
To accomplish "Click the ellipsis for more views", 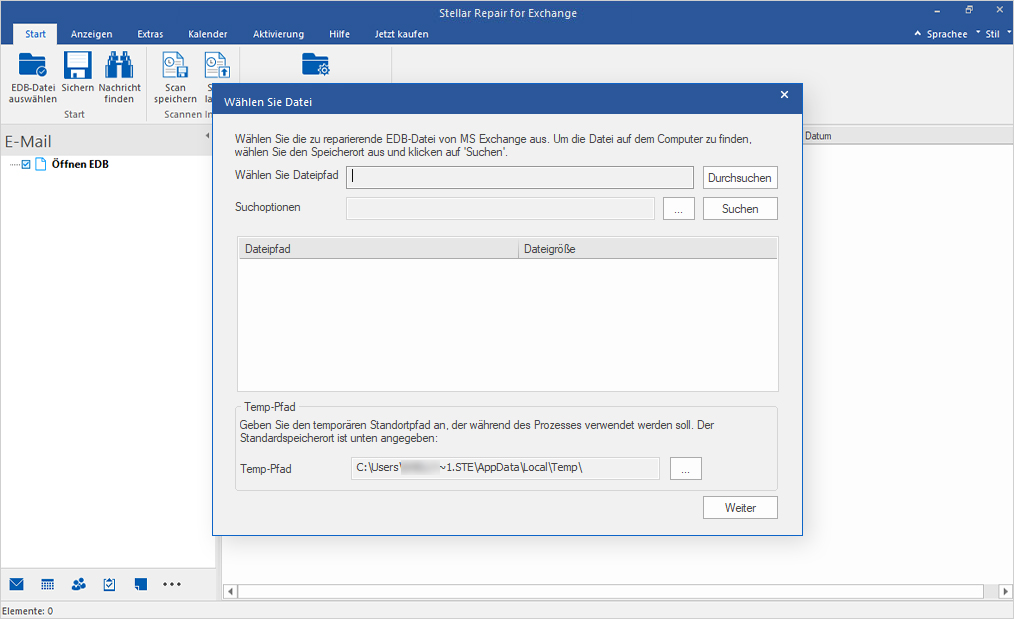I will 171,584.
